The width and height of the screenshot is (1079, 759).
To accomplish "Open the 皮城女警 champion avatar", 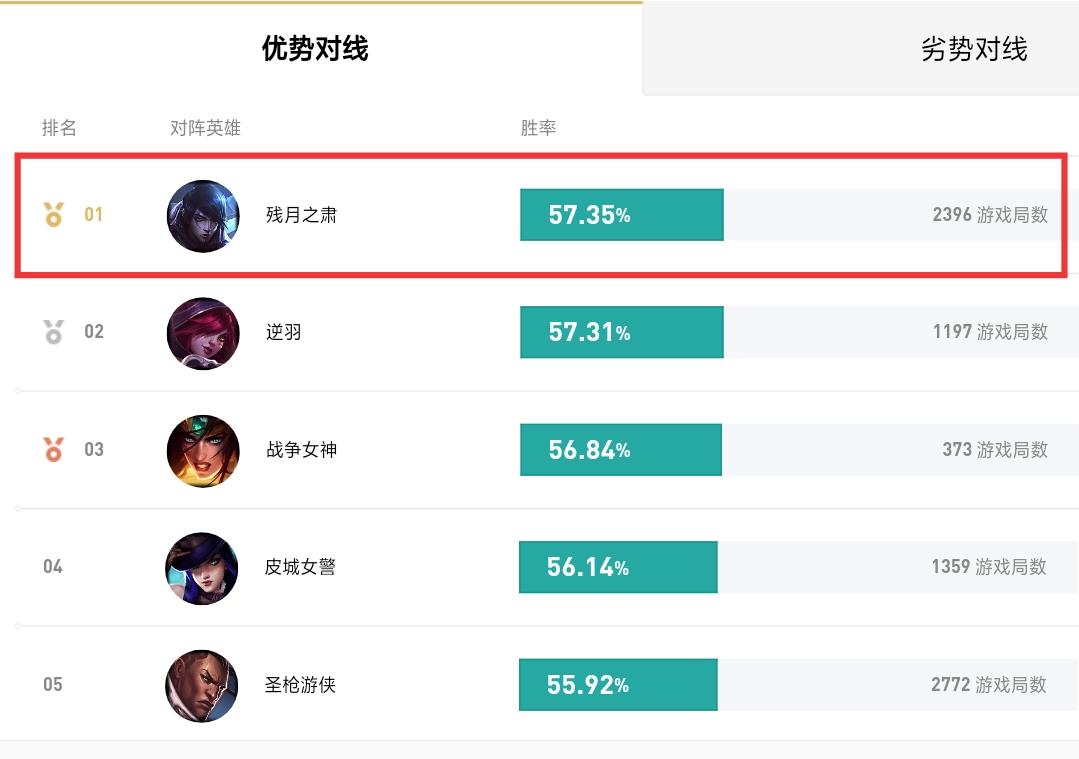I will click(202, 568).
